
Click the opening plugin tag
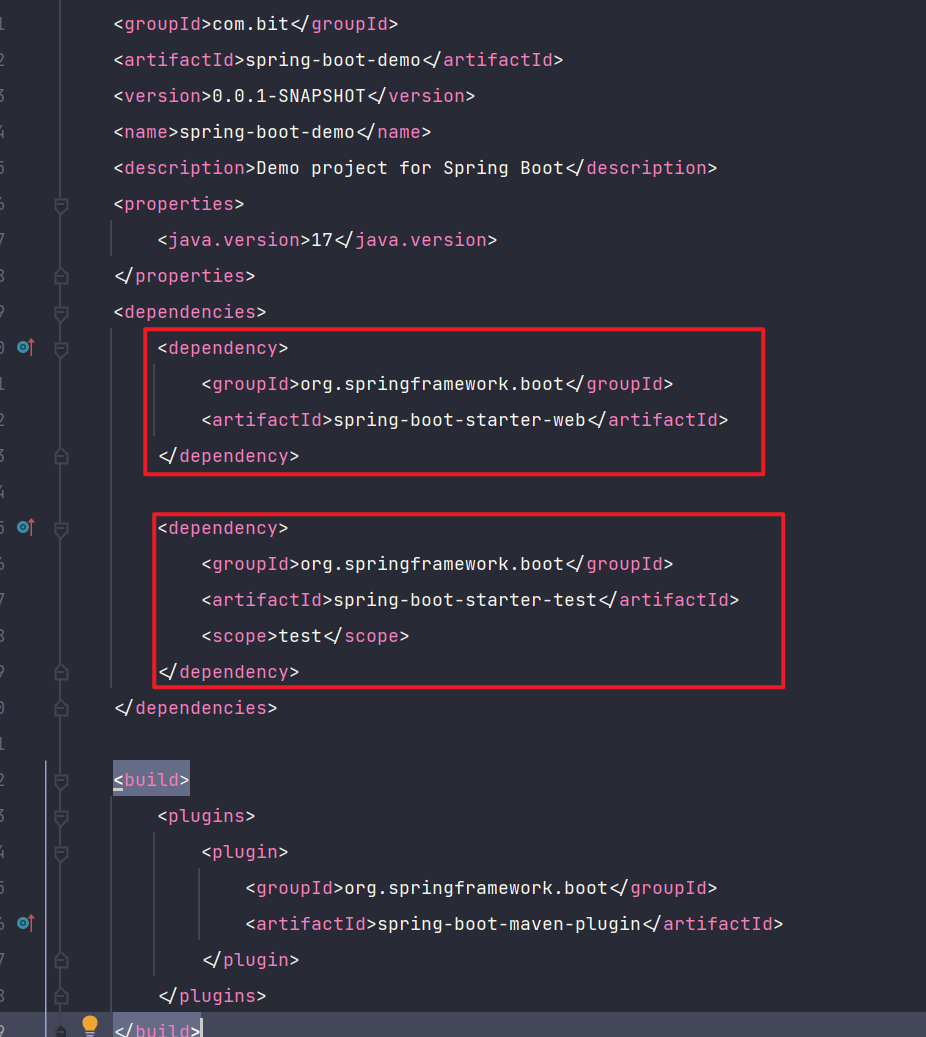tap(245, 852)
